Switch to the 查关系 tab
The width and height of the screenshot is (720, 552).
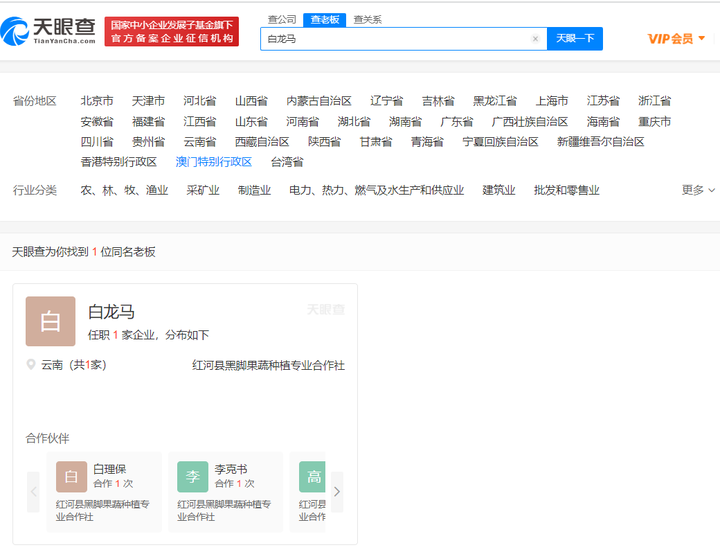[367, 20]
